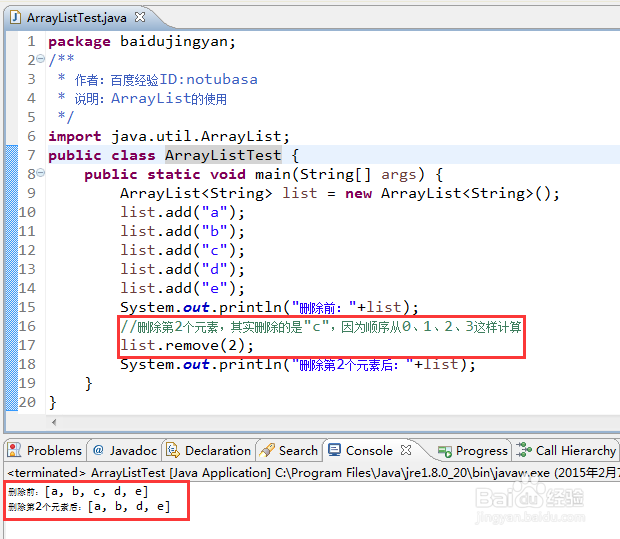Open the Javadoc view tab
The image size is (620, 539).
[125, 450]
